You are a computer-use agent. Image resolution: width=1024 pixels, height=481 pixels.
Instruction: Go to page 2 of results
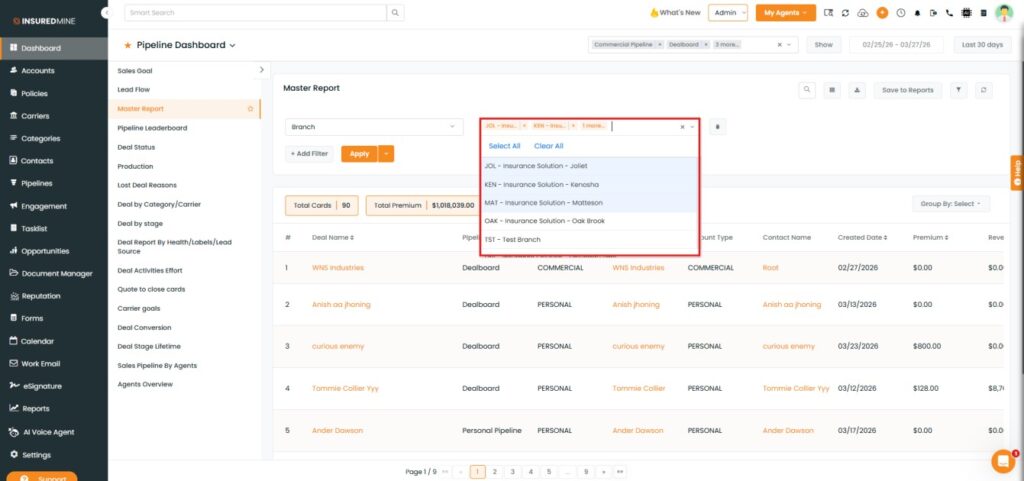pyautogui.click(x=494, y=471)
